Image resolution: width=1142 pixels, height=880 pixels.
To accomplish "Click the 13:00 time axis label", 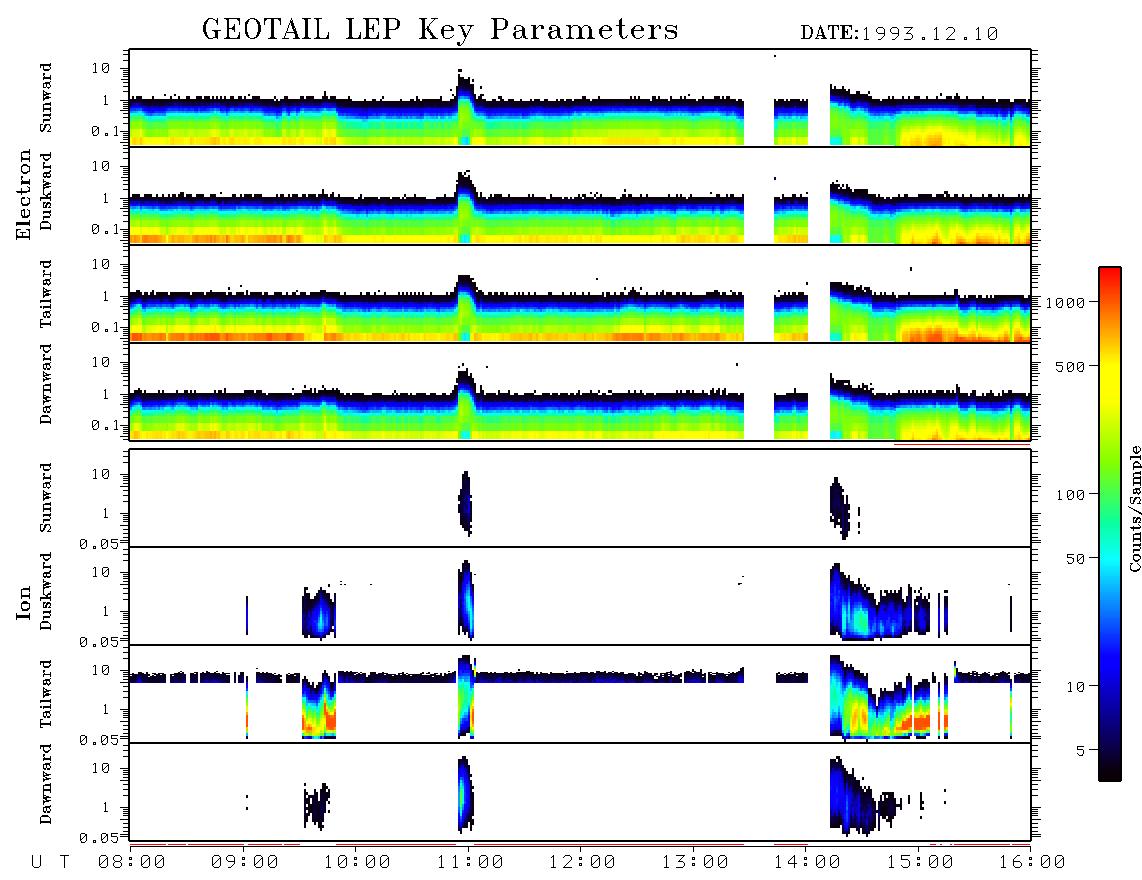I will coord(695,863).
